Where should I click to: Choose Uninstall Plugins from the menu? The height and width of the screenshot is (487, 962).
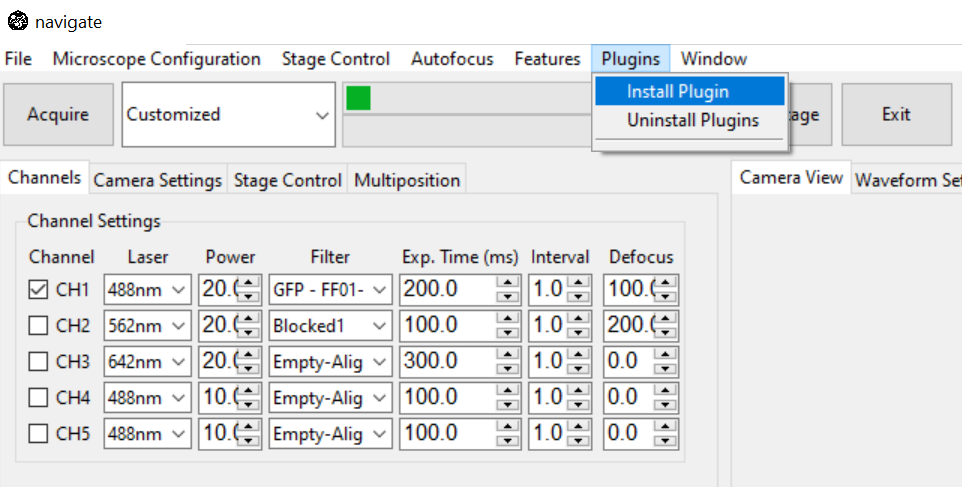[692, 121]
